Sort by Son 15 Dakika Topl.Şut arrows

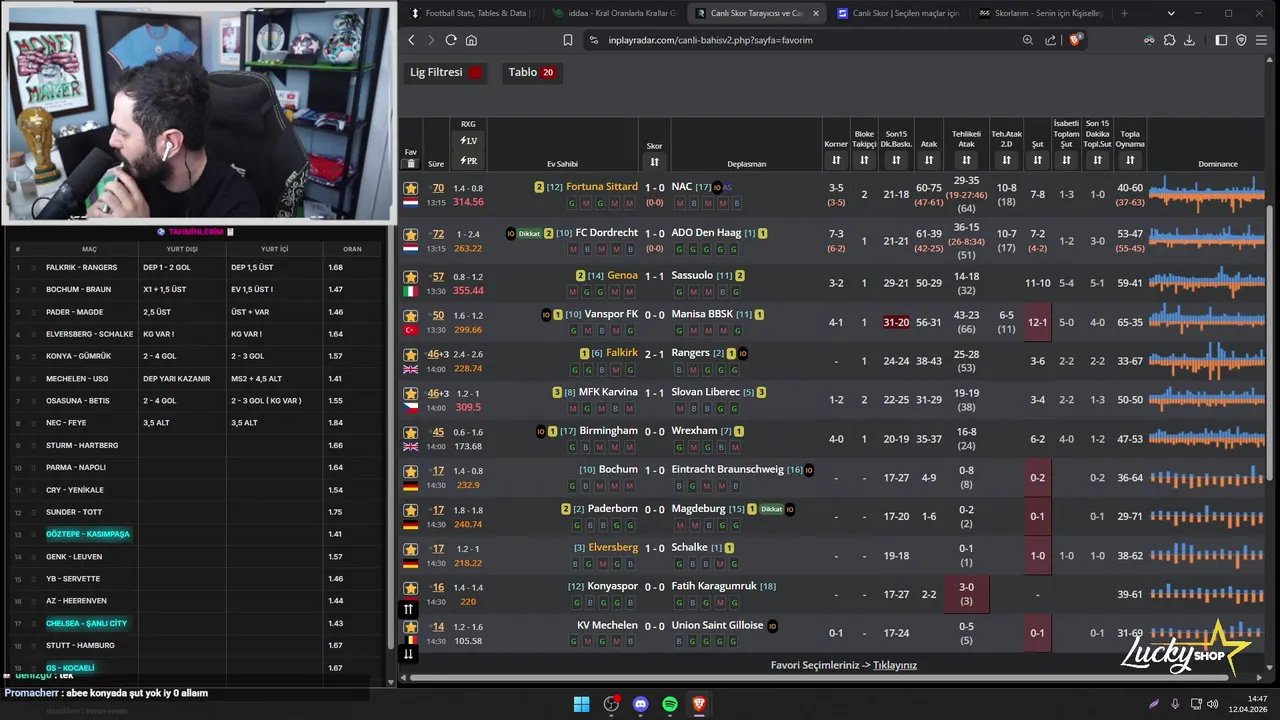pos(1097,160)
